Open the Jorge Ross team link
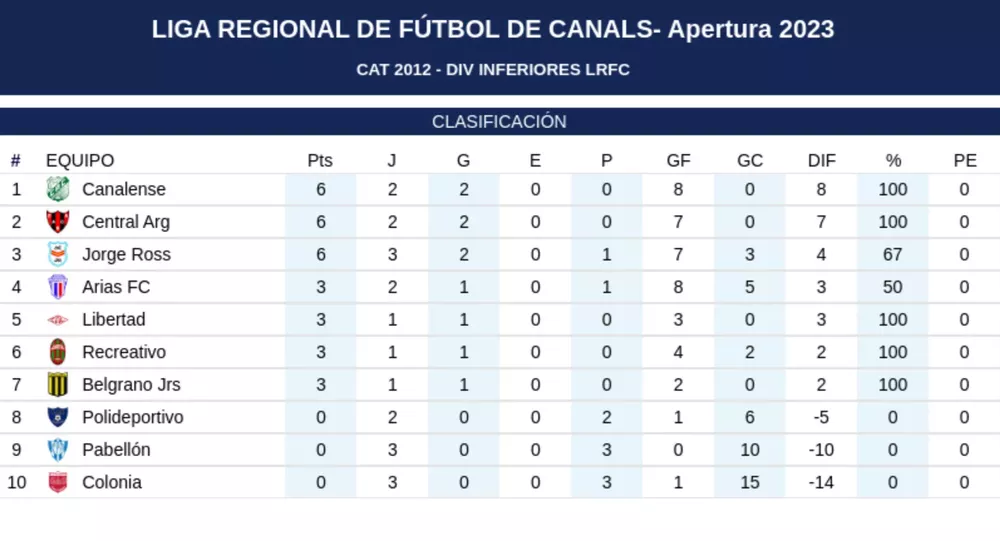Viewport: 1000px width, 541px height. tap(126, 254)
